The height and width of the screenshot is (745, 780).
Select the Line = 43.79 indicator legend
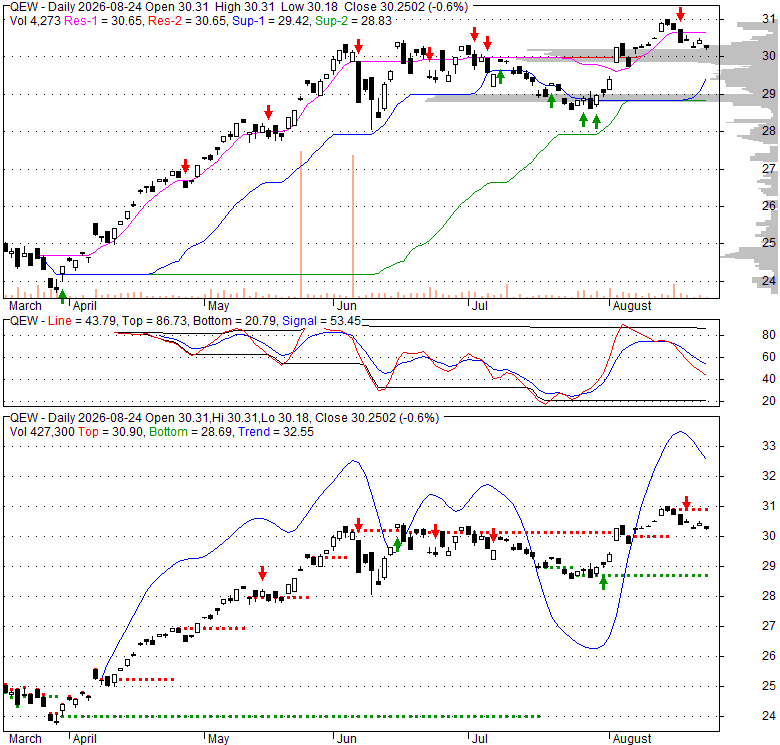82,321
